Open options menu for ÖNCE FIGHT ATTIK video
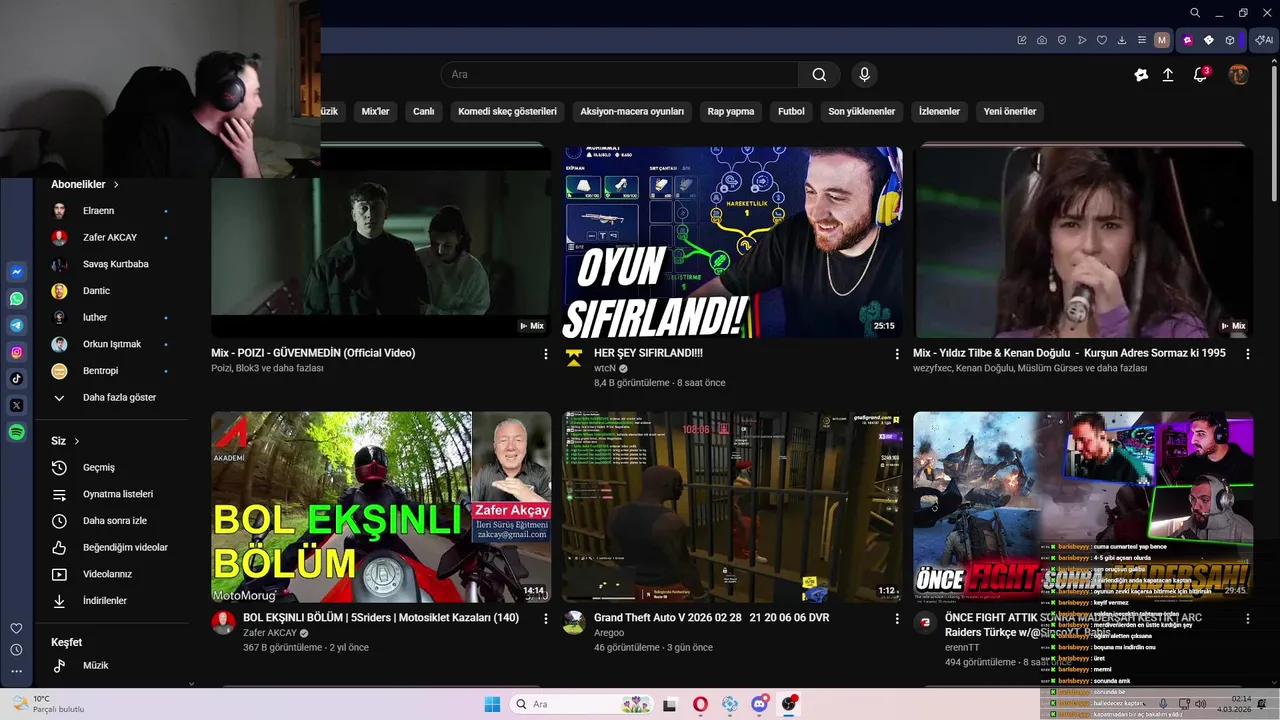1280x720 pixels. pos(1247,619)
